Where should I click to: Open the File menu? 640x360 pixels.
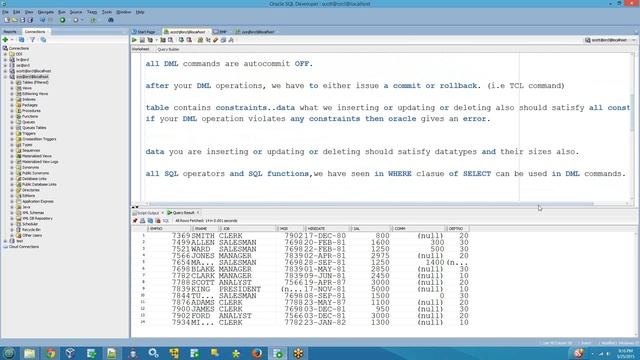pyautogui.click(x=5, y=12)
